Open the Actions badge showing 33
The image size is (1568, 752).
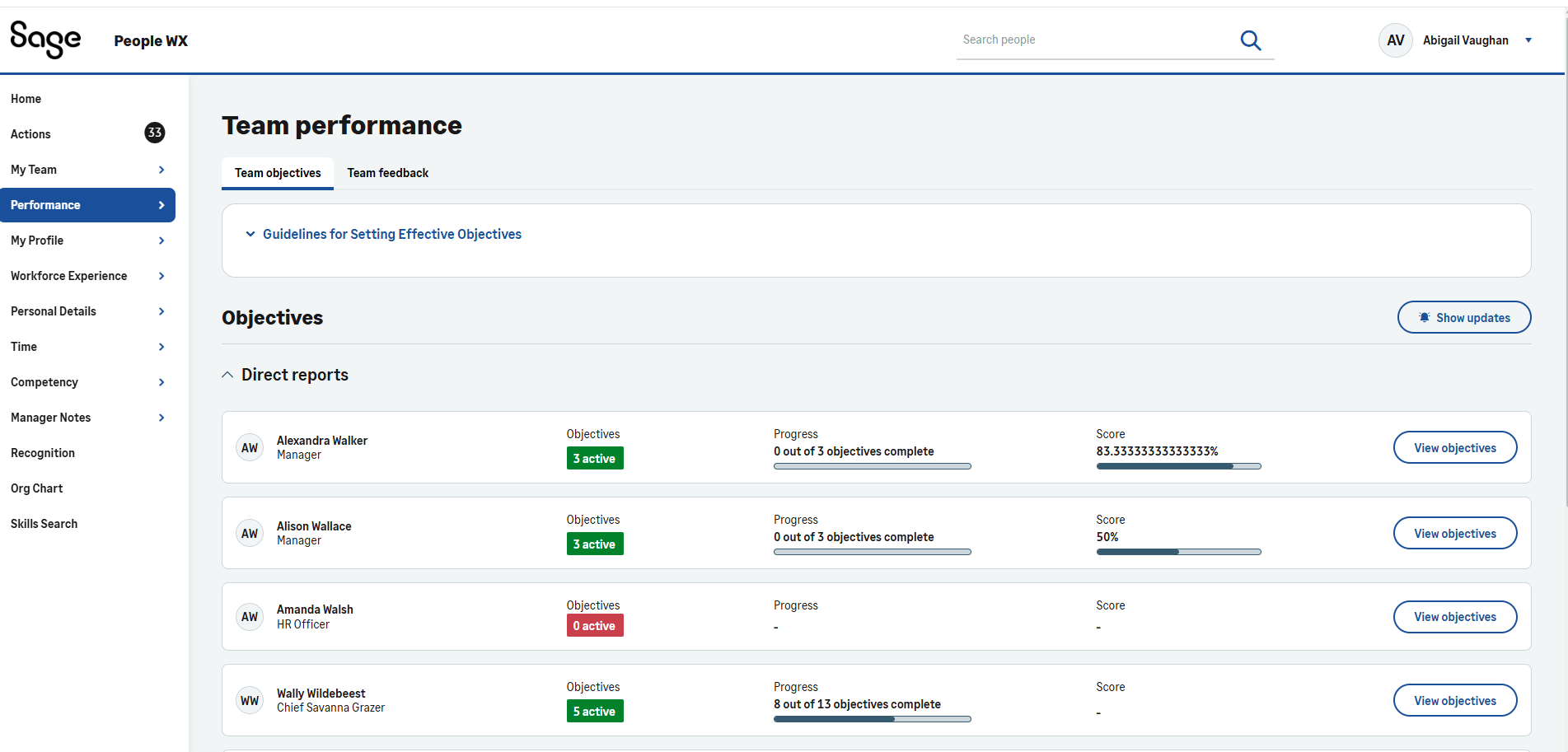[x=154, y=133]
